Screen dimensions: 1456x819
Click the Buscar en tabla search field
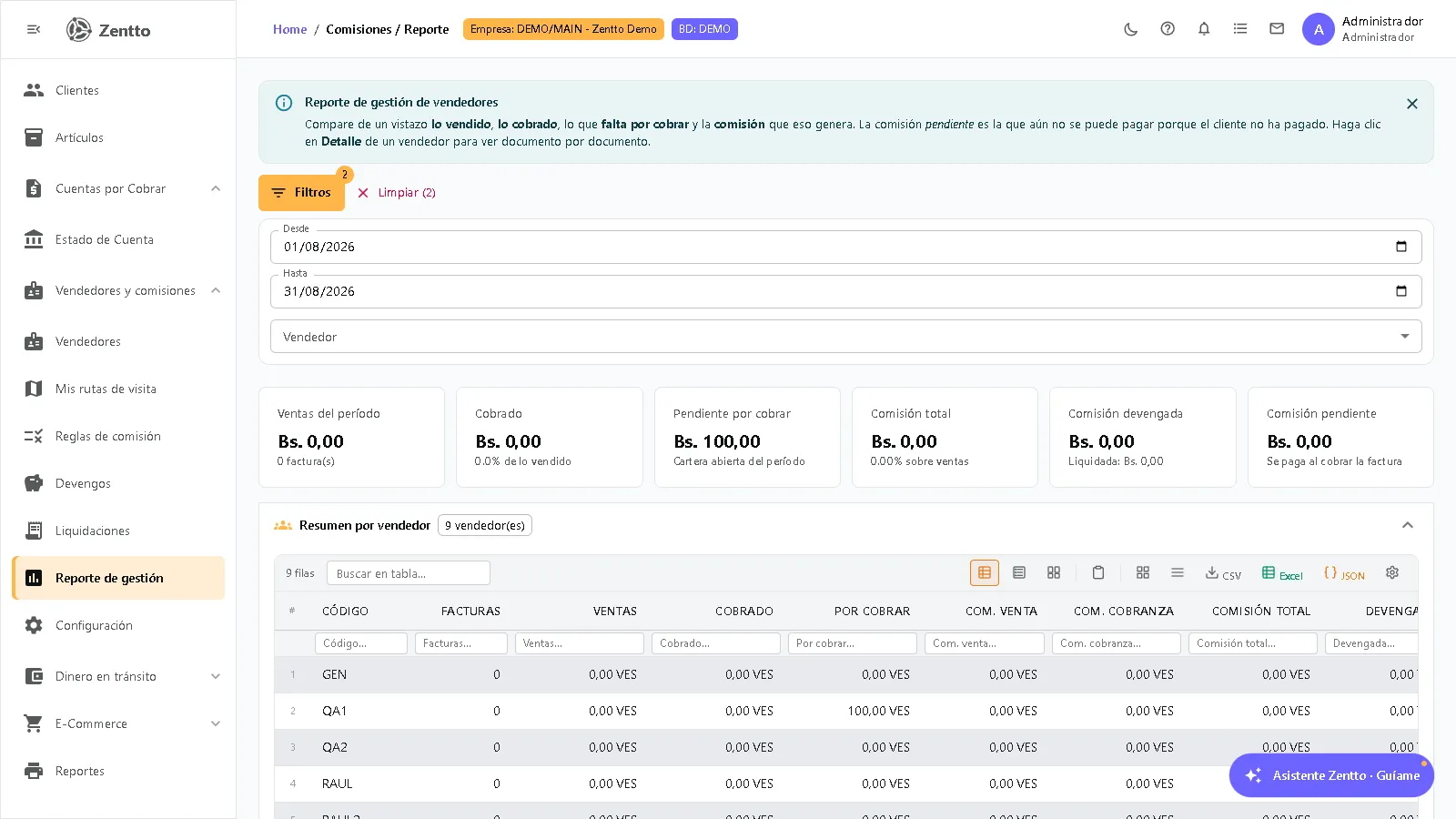point(408,573)
